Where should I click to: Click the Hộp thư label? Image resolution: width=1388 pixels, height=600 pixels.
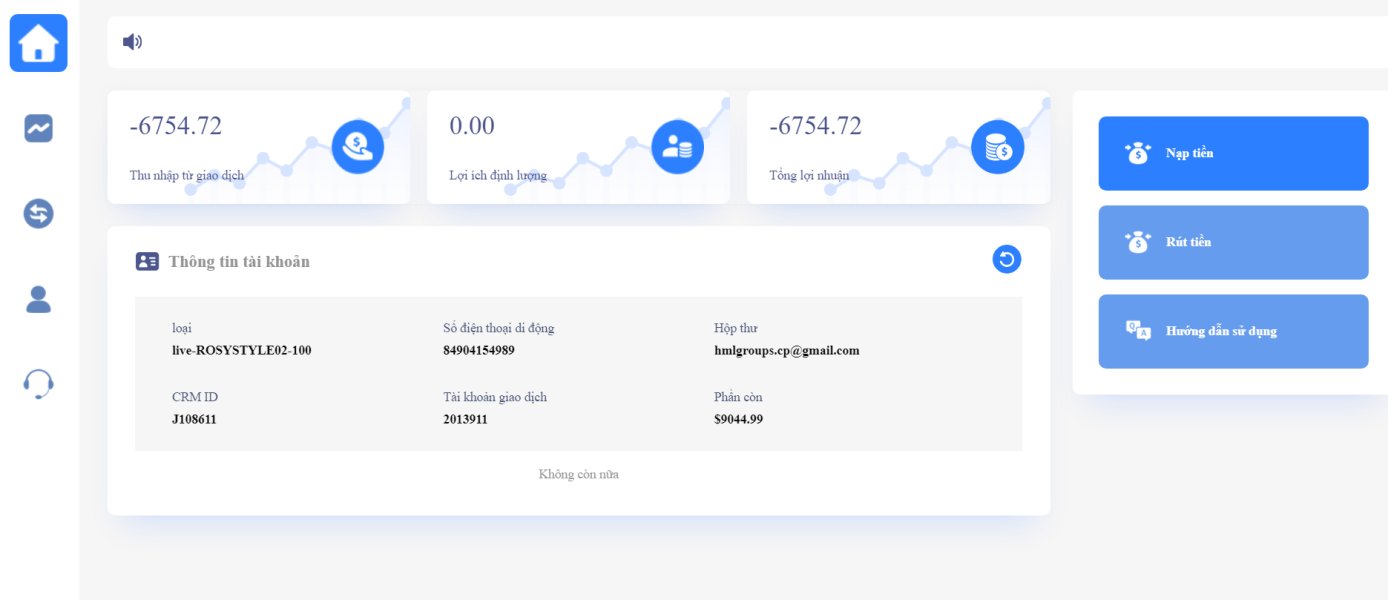pyautogui.click(x=735, y=328)
